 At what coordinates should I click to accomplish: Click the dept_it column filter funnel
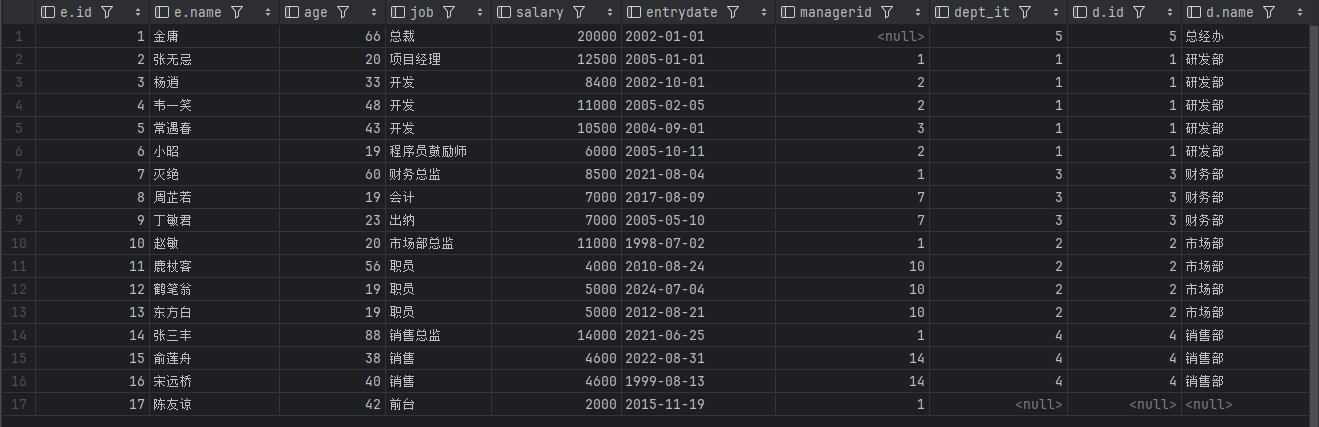[x=1024, y=13]
